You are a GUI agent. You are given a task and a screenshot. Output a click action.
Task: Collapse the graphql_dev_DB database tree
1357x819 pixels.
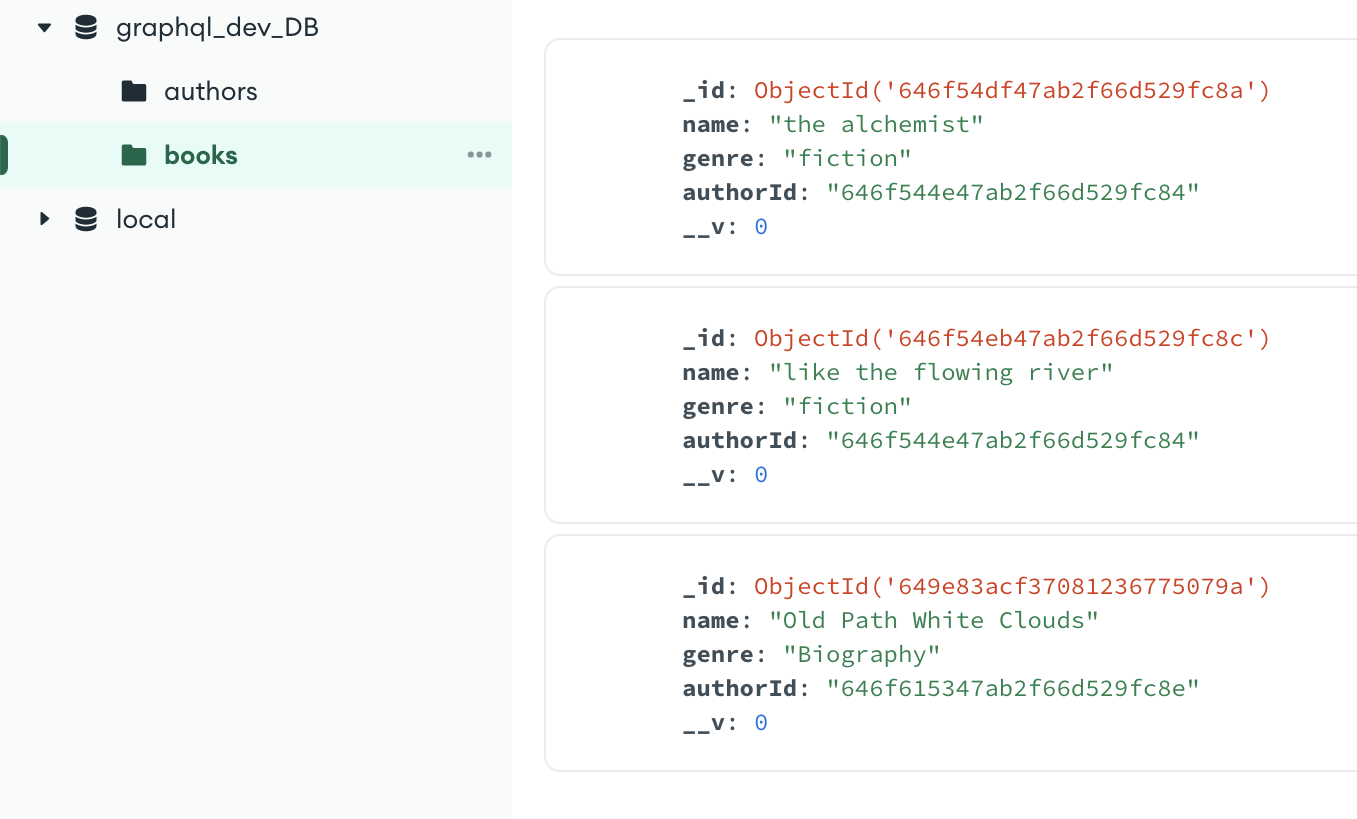coord(44,28)
